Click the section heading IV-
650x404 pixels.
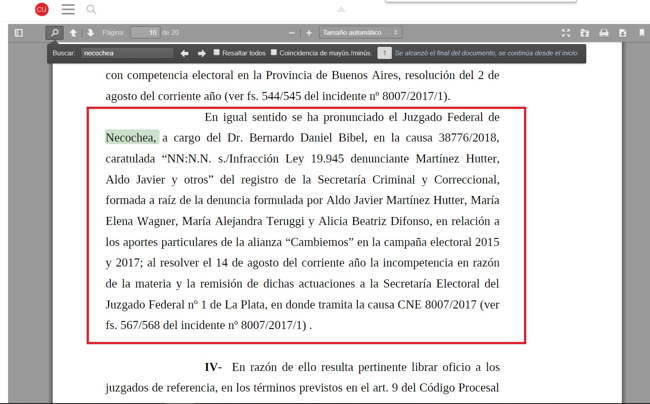213,367
